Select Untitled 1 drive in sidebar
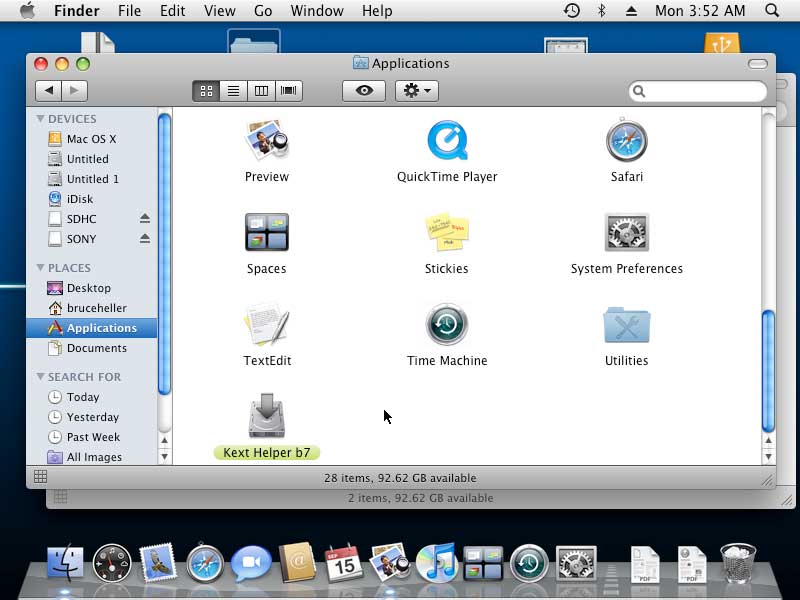 tap(92, 179)
